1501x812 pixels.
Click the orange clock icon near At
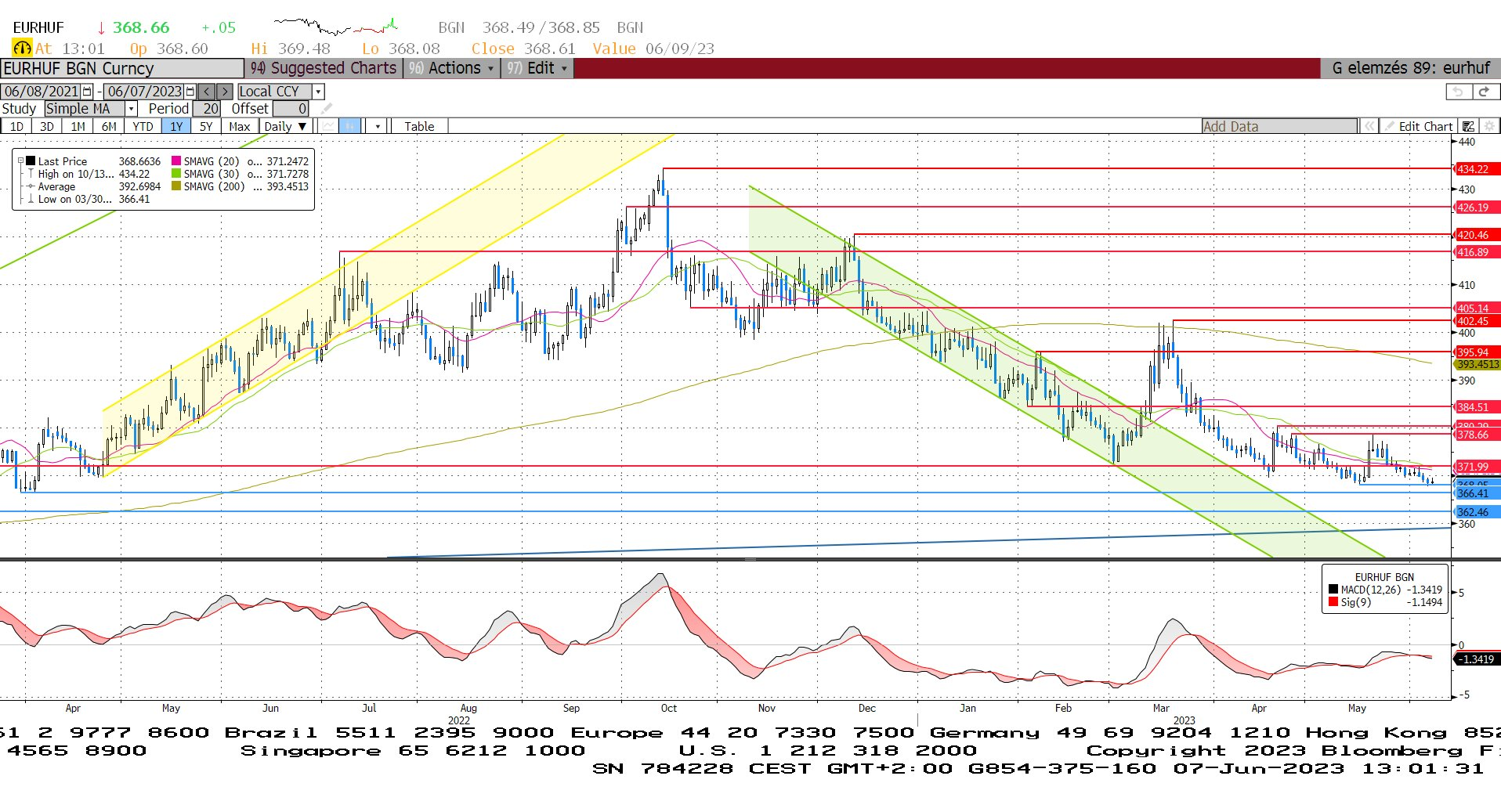22,49
